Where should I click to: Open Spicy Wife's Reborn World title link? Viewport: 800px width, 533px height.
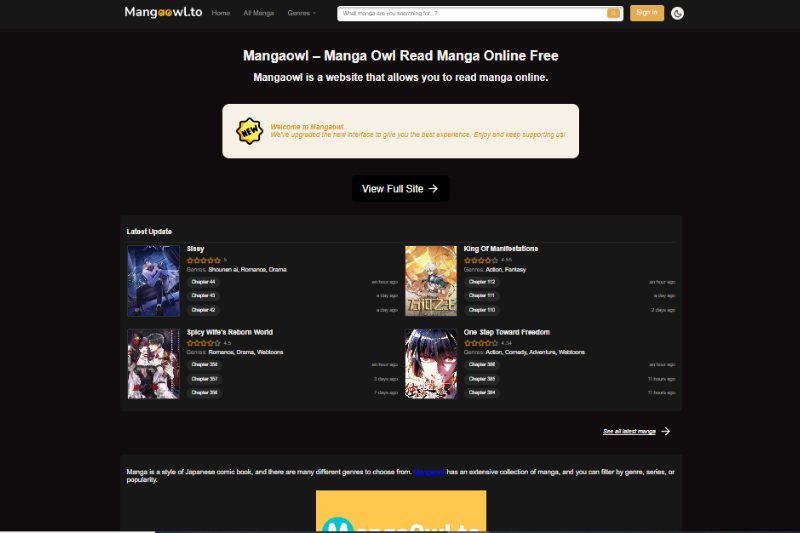(230, 332)
